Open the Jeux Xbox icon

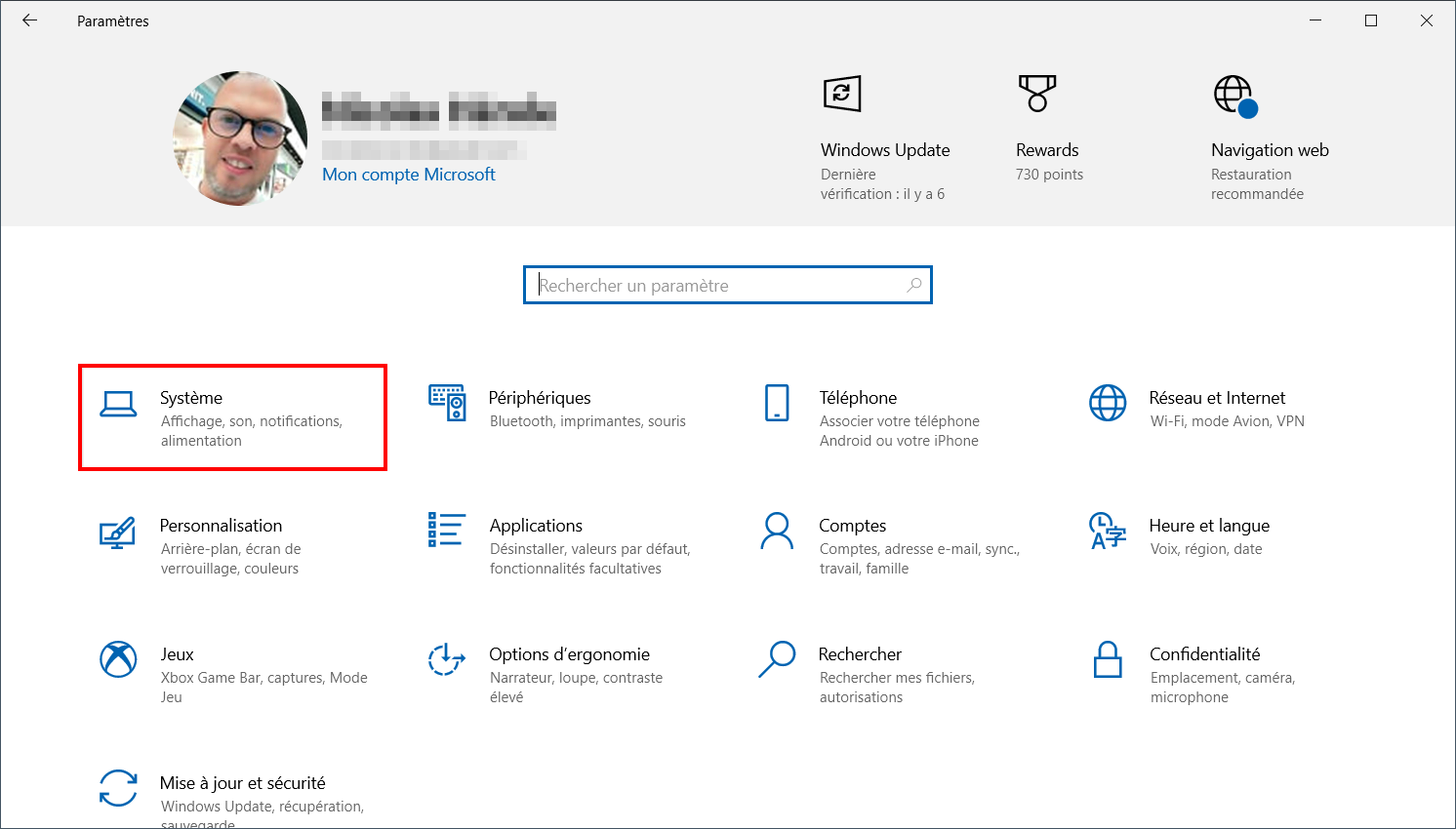coord(118,659)
